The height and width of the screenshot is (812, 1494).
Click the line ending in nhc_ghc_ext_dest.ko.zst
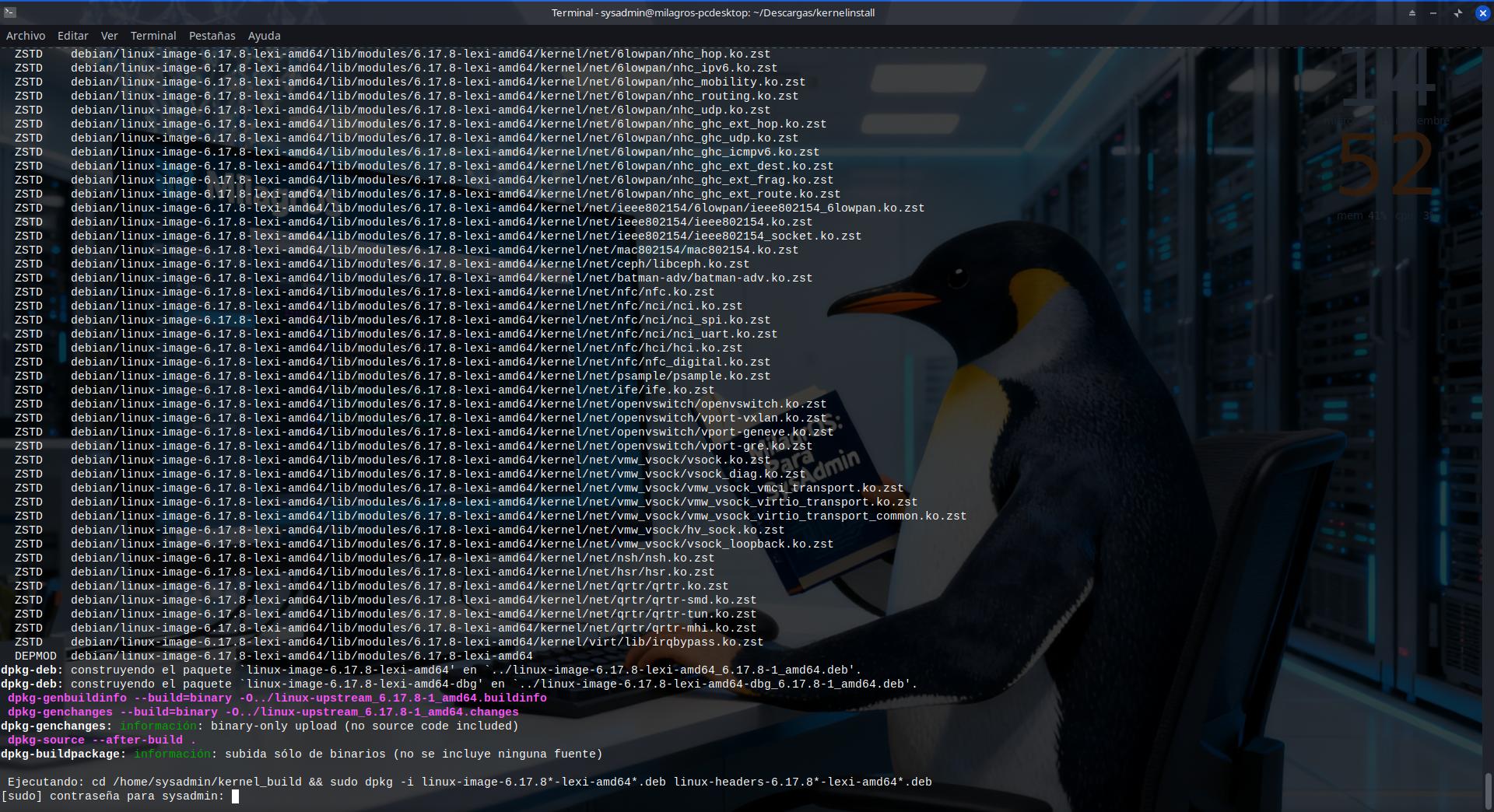(424, 166)
